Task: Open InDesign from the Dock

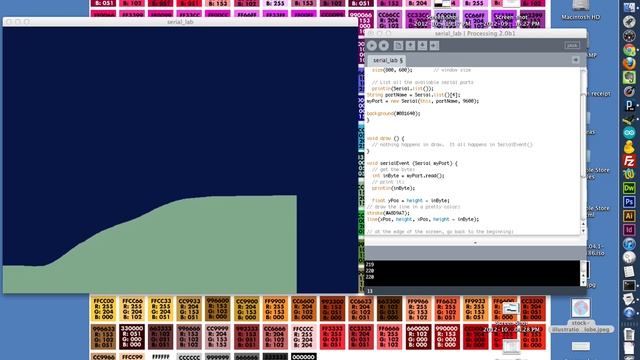Action: (x=629, y=230)
